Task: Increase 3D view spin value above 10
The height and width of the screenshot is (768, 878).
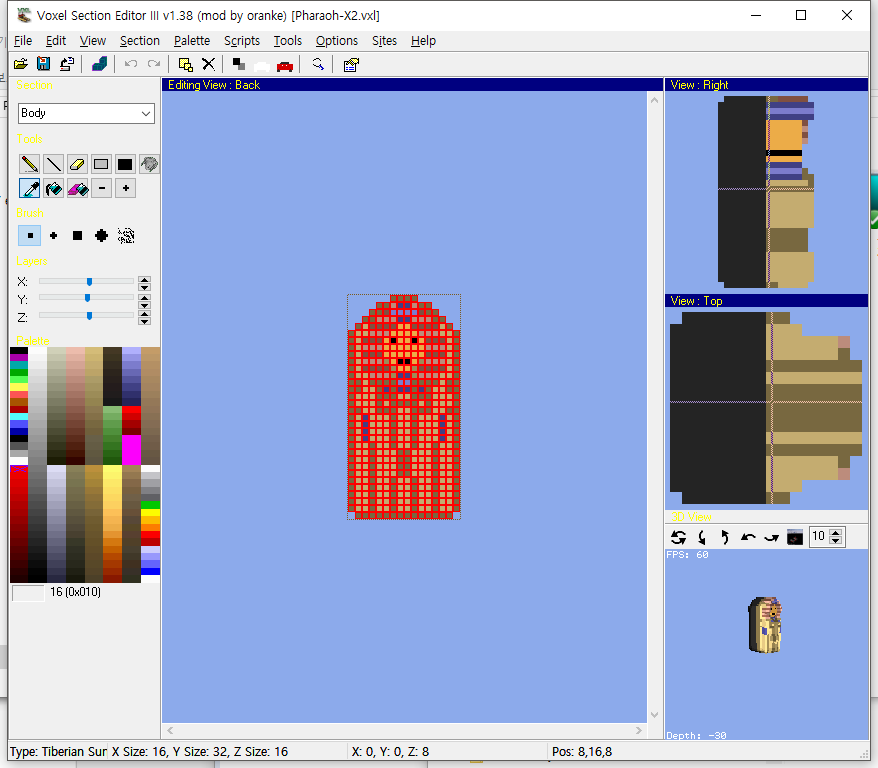Action: click(835, 533)
